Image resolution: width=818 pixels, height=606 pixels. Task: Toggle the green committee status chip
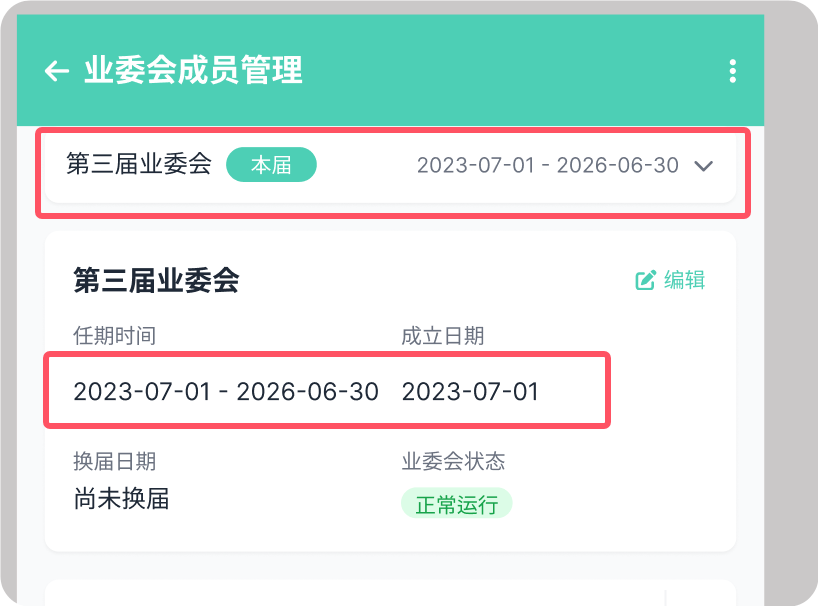(x=456, y=504)
